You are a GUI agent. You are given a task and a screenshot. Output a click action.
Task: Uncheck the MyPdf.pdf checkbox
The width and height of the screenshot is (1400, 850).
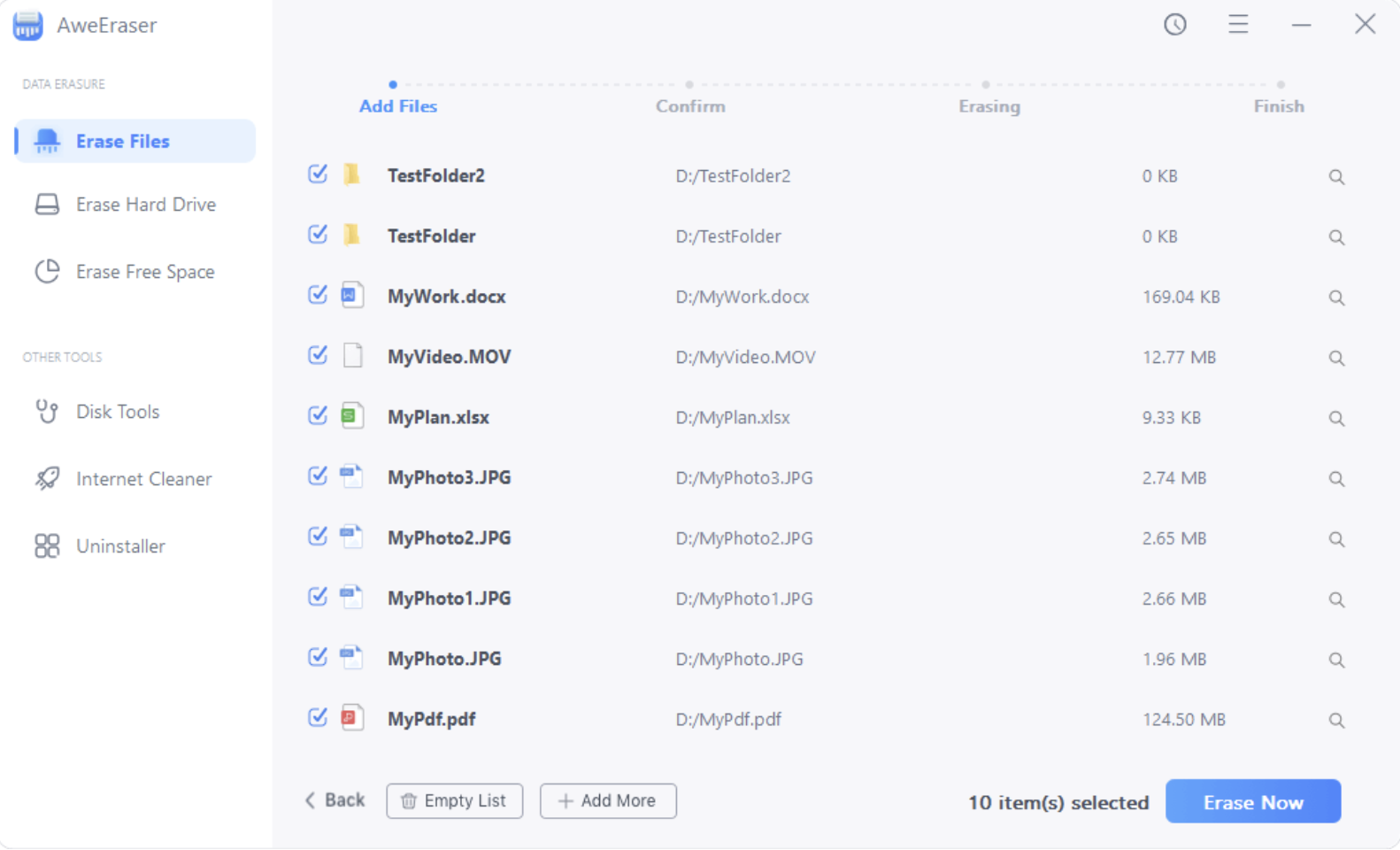coord(318,716)
